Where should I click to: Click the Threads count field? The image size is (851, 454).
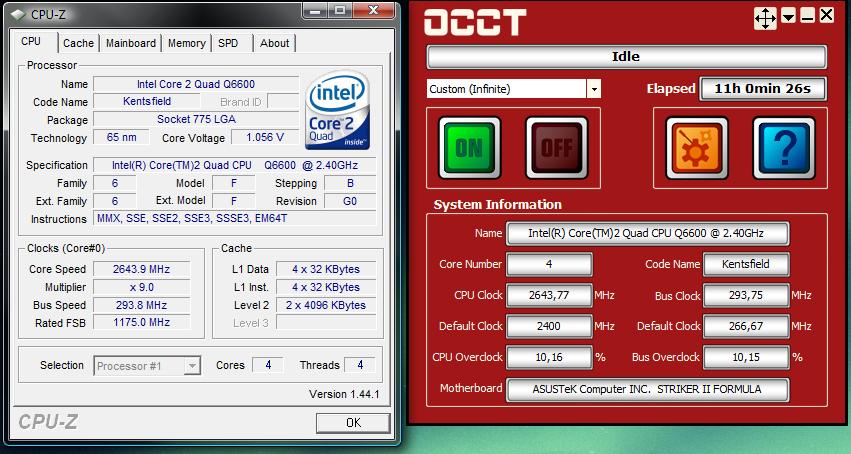click(360, 365)
